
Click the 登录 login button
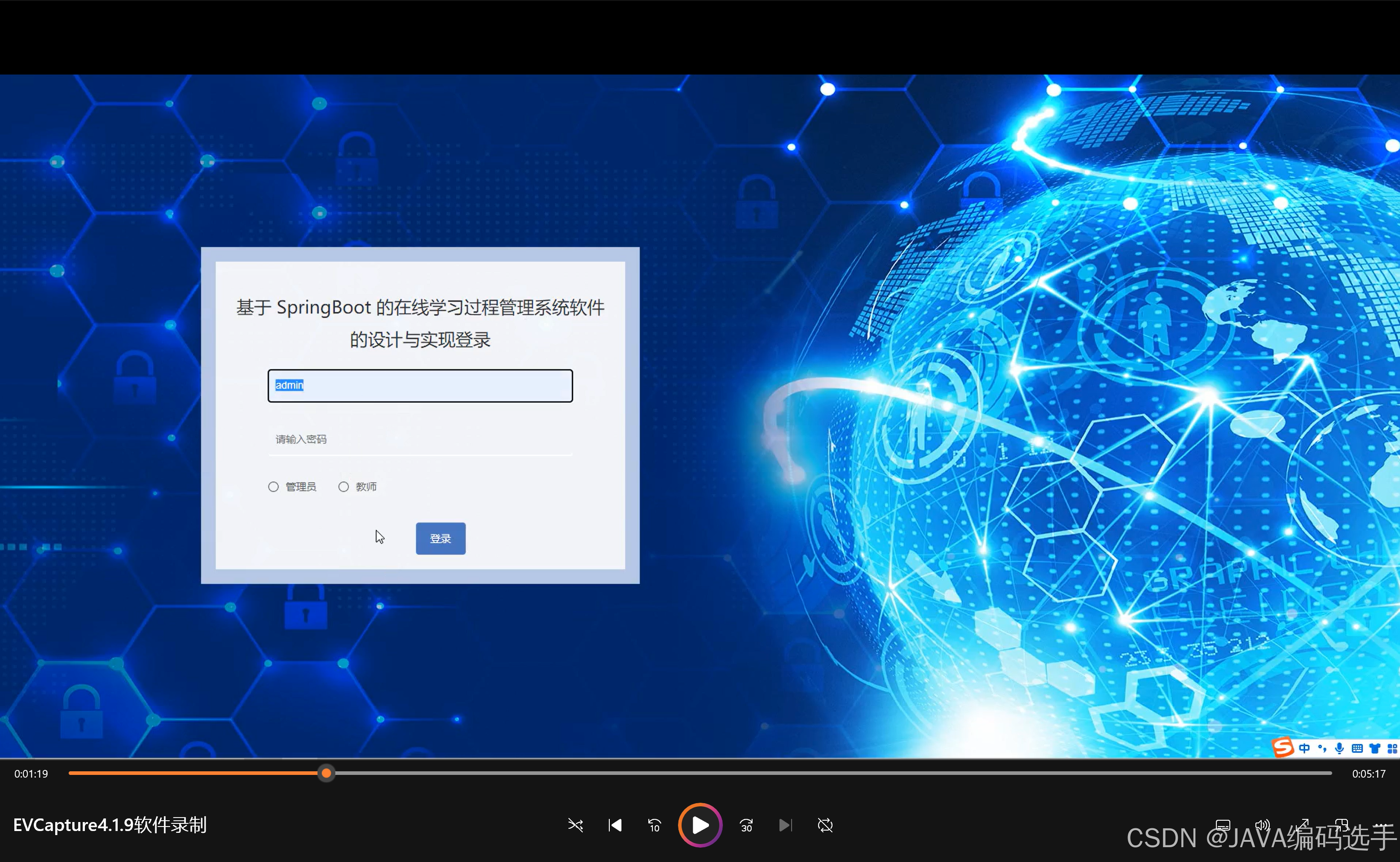(440, 538)
